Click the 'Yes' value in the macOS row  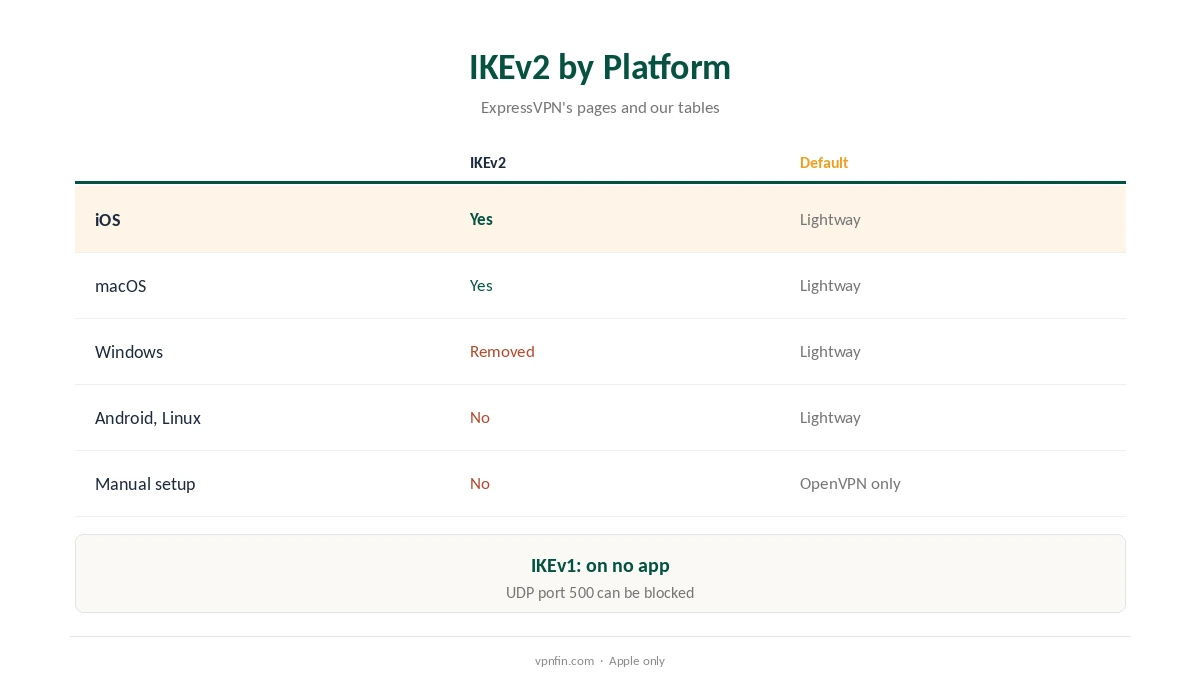[481, 285]
